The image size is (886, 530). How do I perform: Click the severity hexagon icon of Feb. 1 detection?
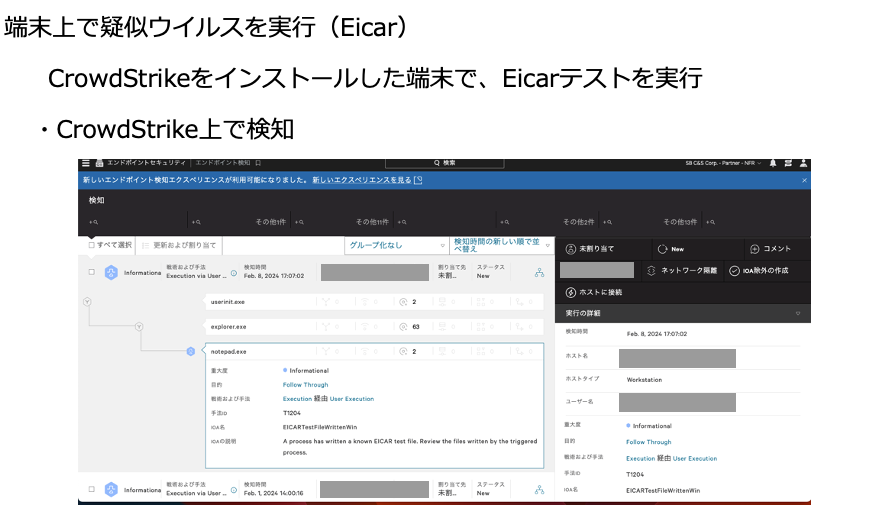click(111, 490)
